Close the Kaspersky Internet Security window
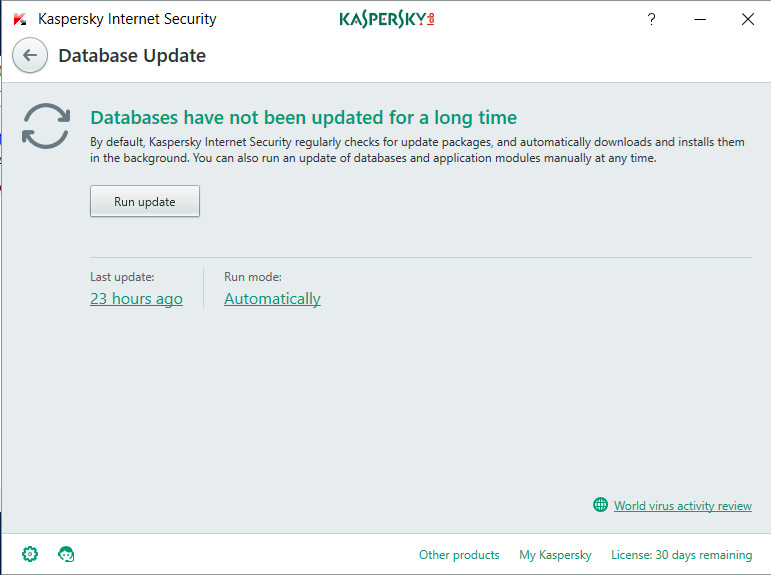The image size is (771, 575). pos(748,19)
